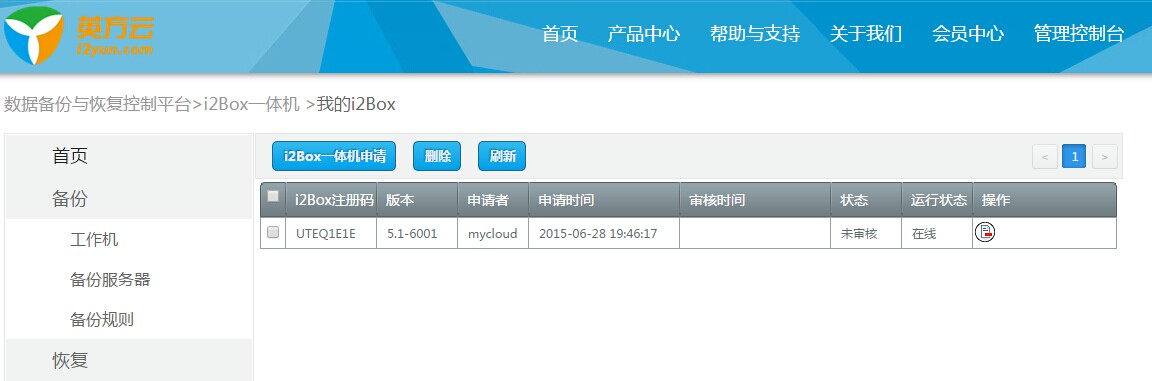Click i2Box一体机 in the breadcrumb

click(252, 104)
